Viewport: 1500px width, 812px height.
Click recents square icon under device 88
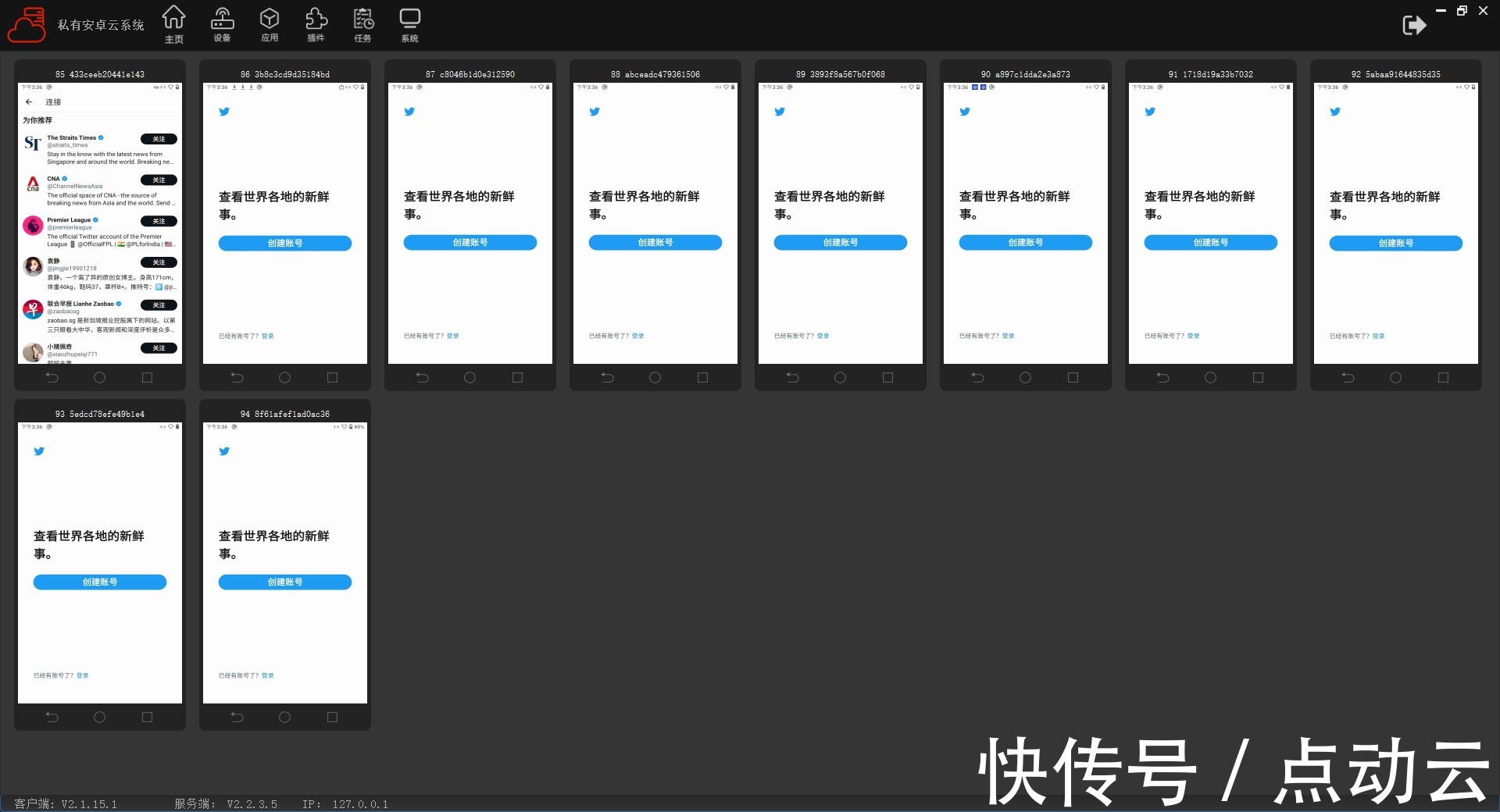coord(702,378)
